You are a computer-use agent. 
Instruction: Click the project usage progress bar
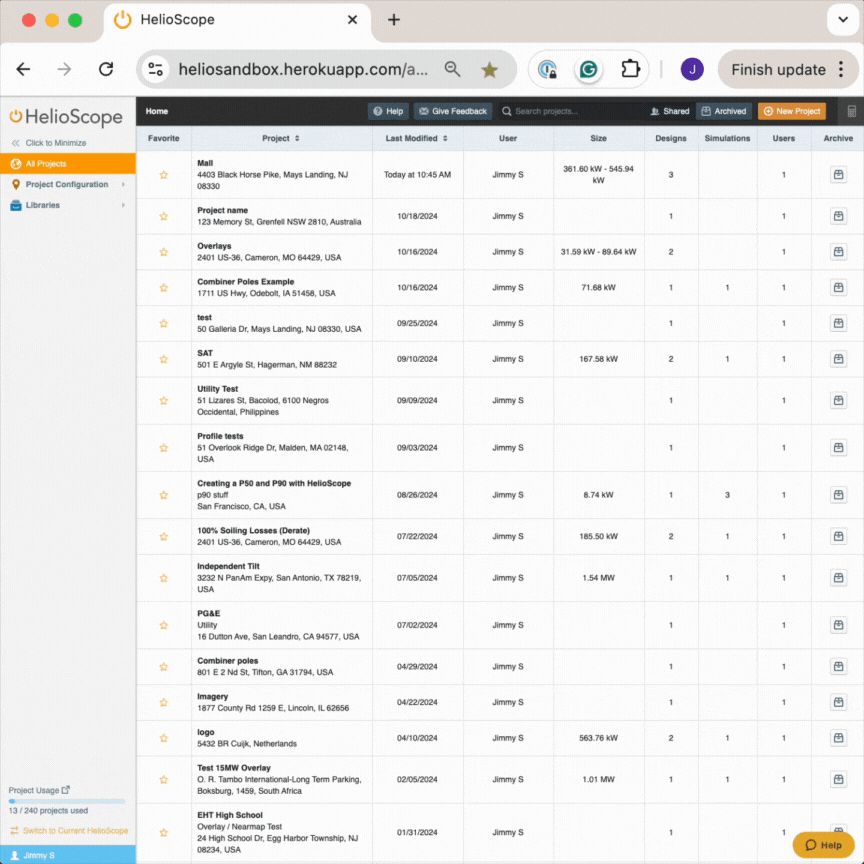[x=67, y=801]
